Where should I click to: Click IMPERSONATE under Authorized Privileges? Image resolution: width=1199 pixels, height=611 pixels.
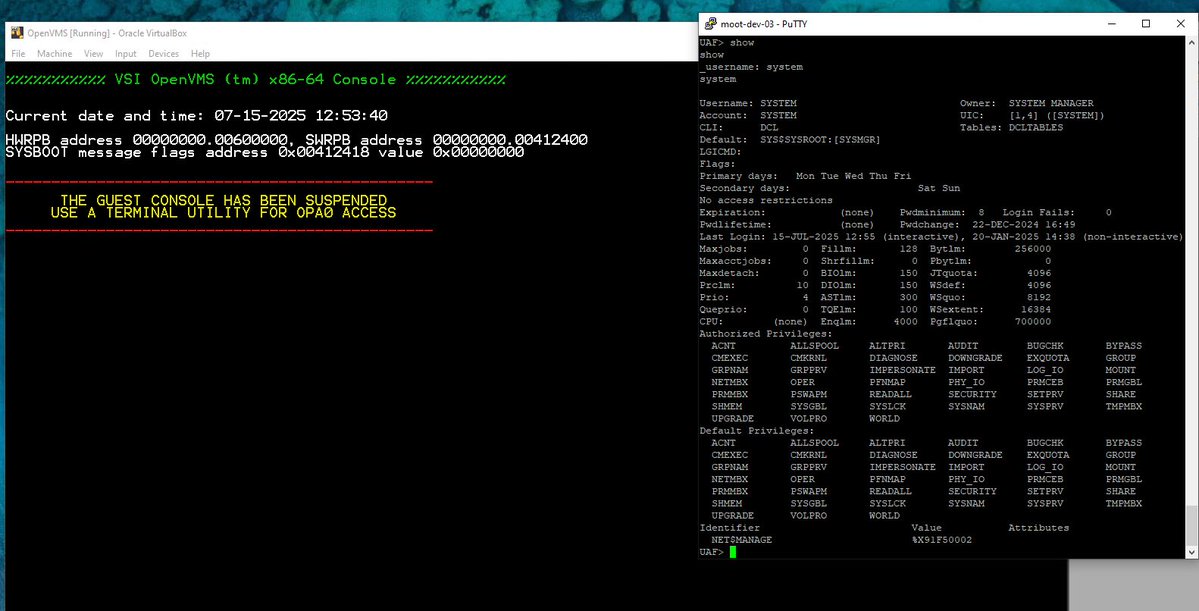(x=902, y=370)
